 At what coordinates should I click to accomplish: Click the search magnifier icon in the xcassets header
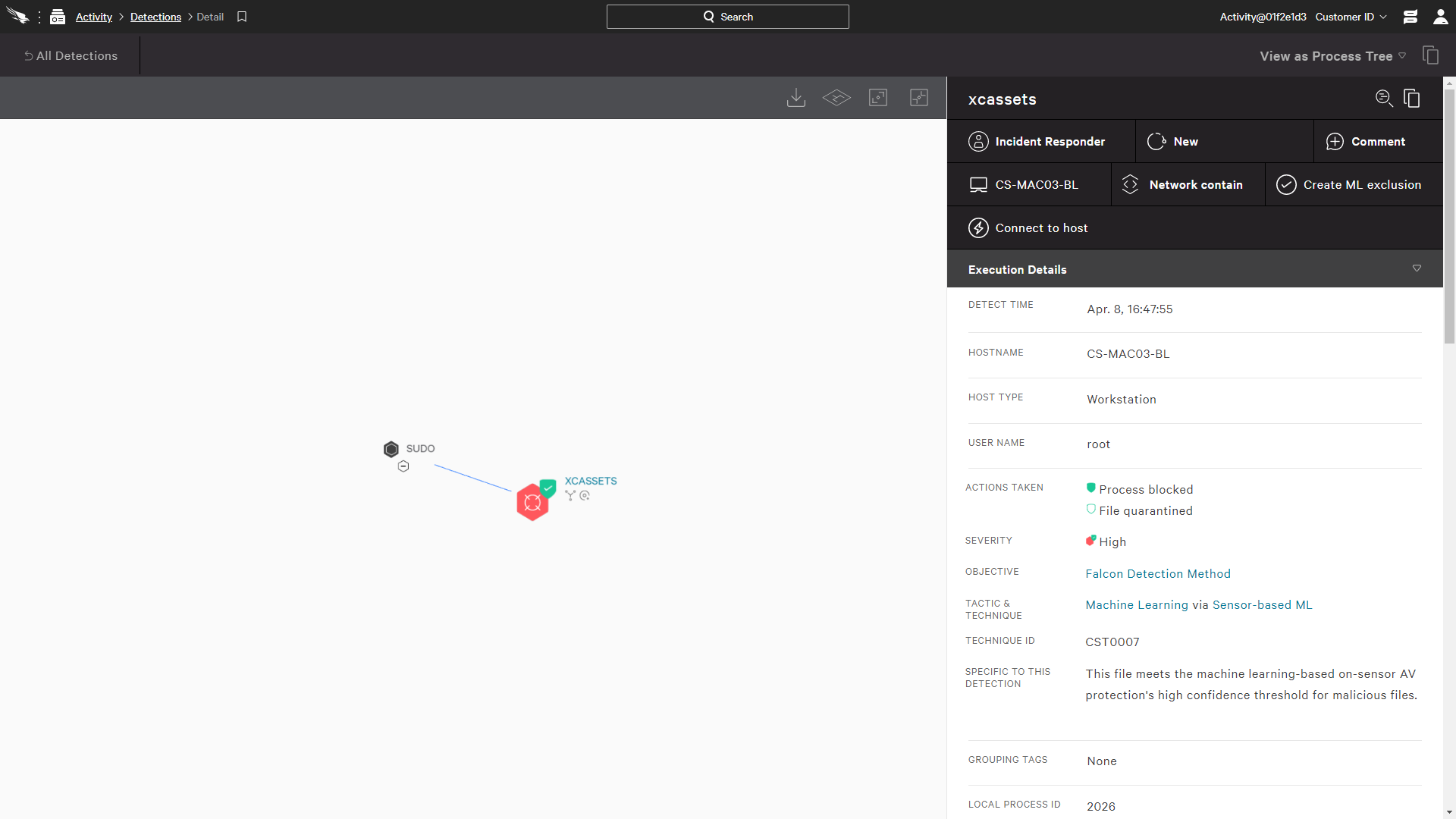[1384, 99]
